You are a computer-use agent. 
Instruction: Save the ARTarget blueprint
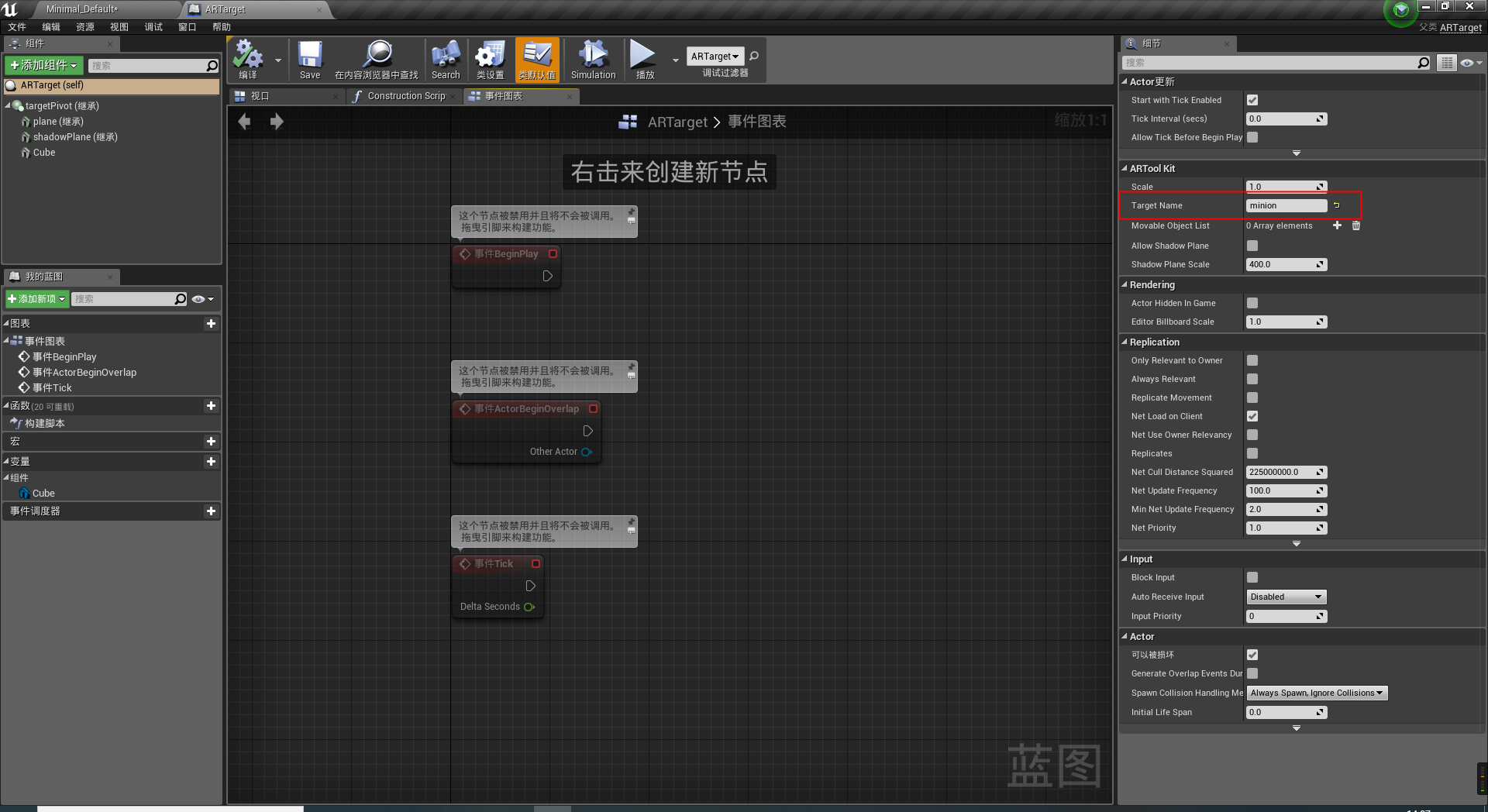(x=310, y=60)
